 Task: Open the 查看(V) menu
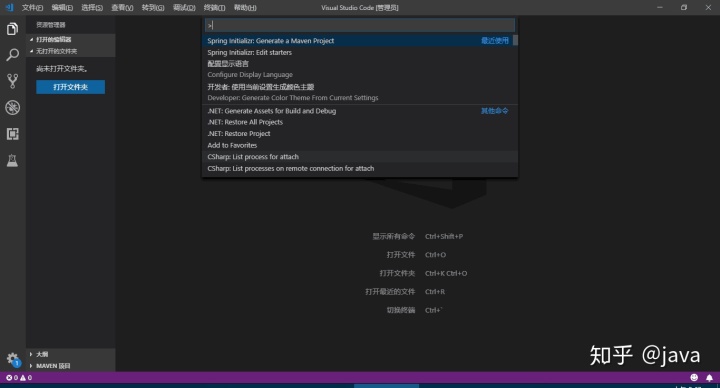pos(122,7)
